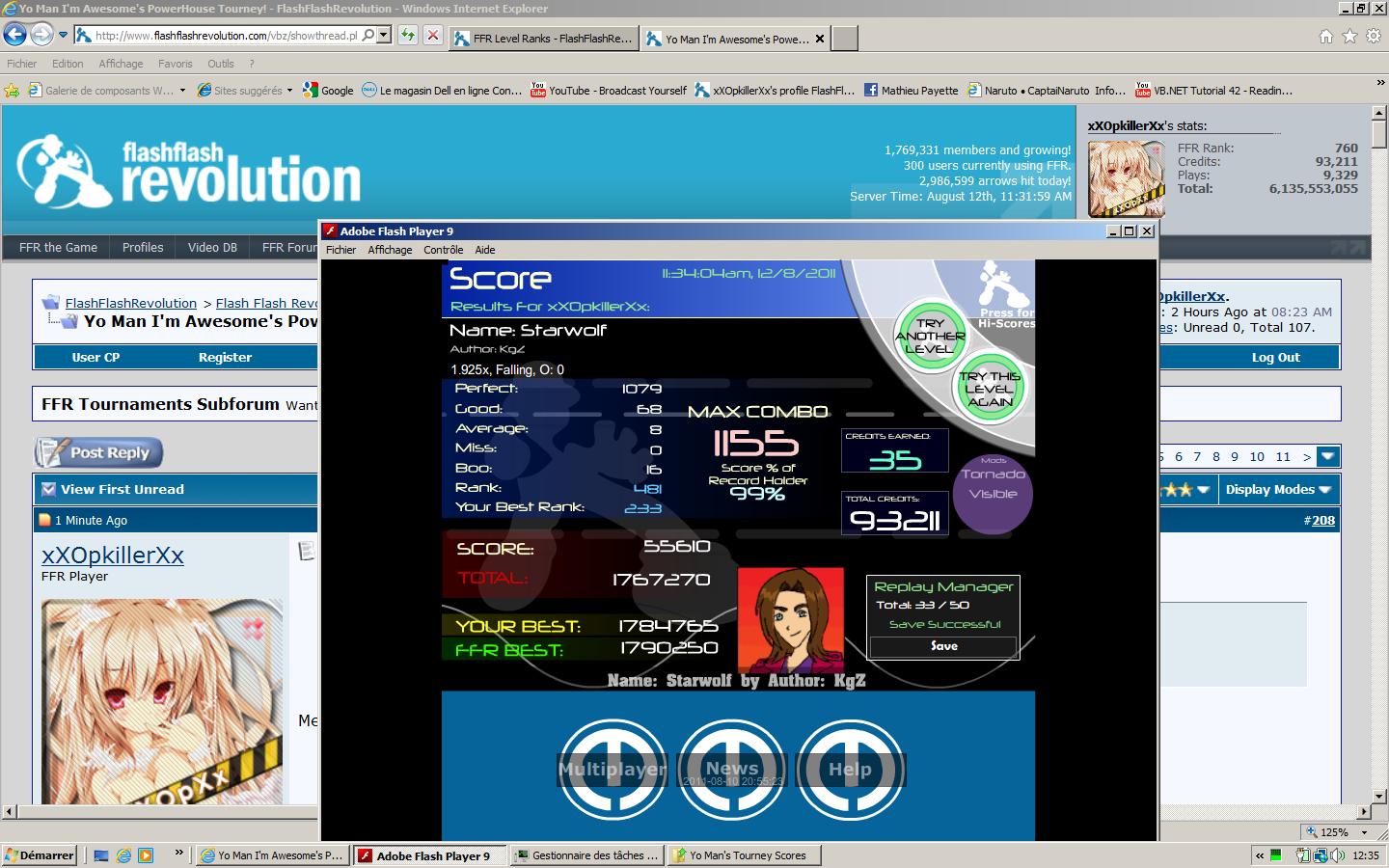Open a new blank browser tab
This screenshot has width=1389, height=868.
point(844,39)
